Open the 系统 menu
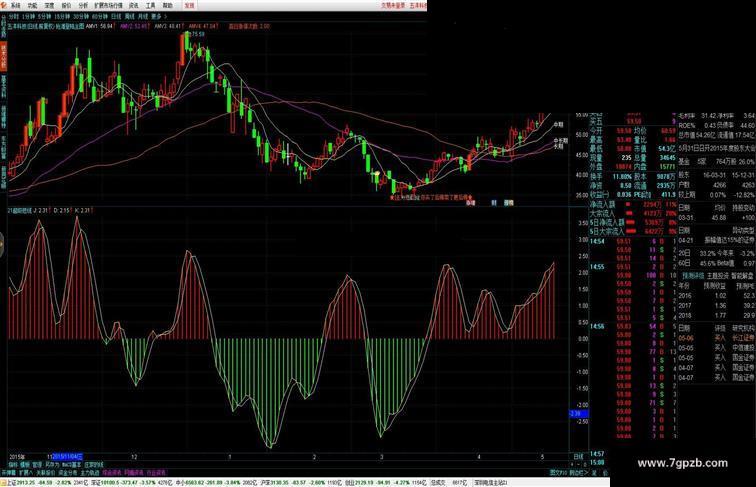The height and width of the screenshot is (487, 756). click(x=15, y=5)
